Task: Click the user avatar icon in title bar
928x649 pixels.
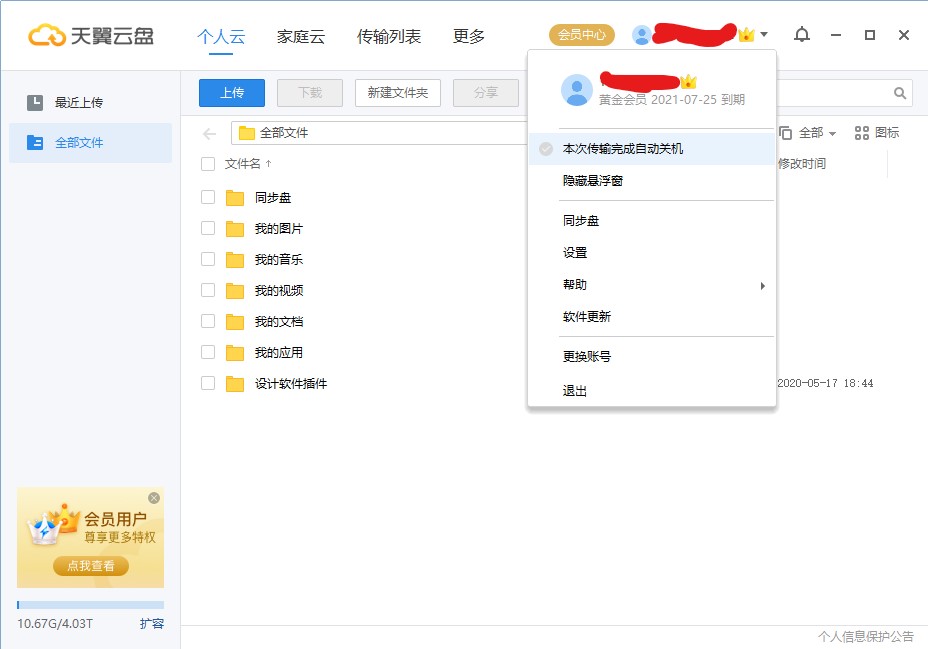Action: (x=642, y=35)
